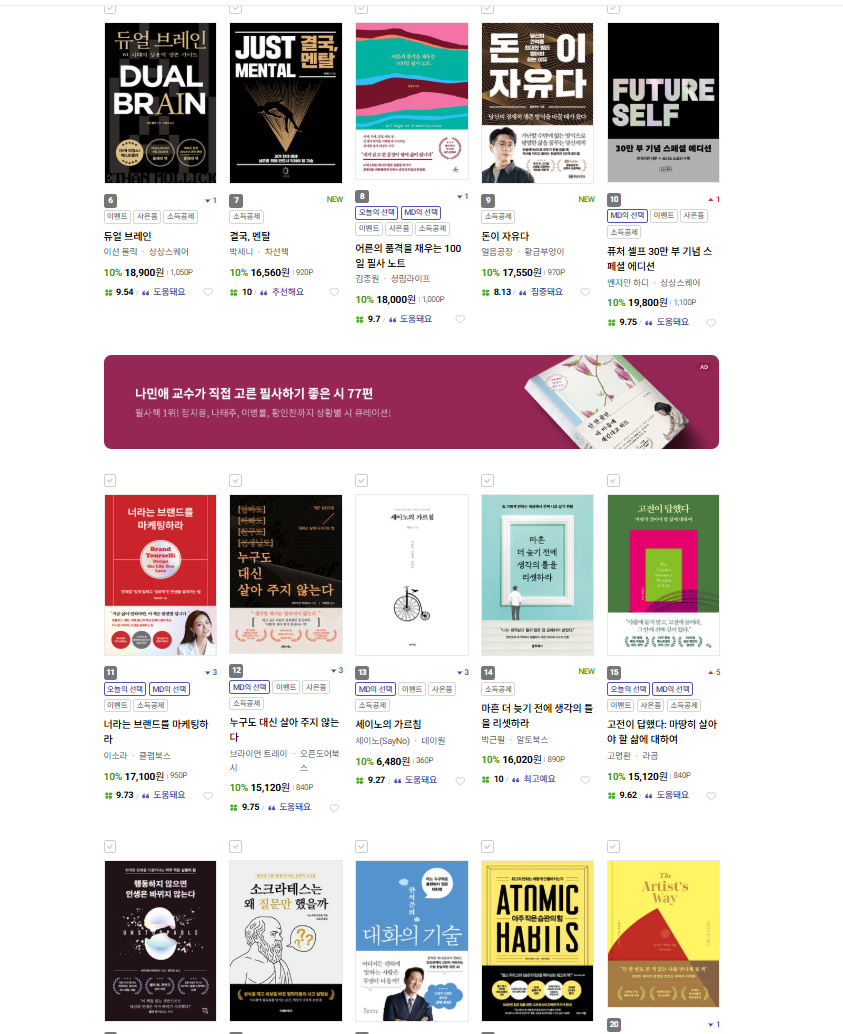Tick checkbox above Atomic Habits cover
Viewport: 843px width, 1034px height.
487,846
